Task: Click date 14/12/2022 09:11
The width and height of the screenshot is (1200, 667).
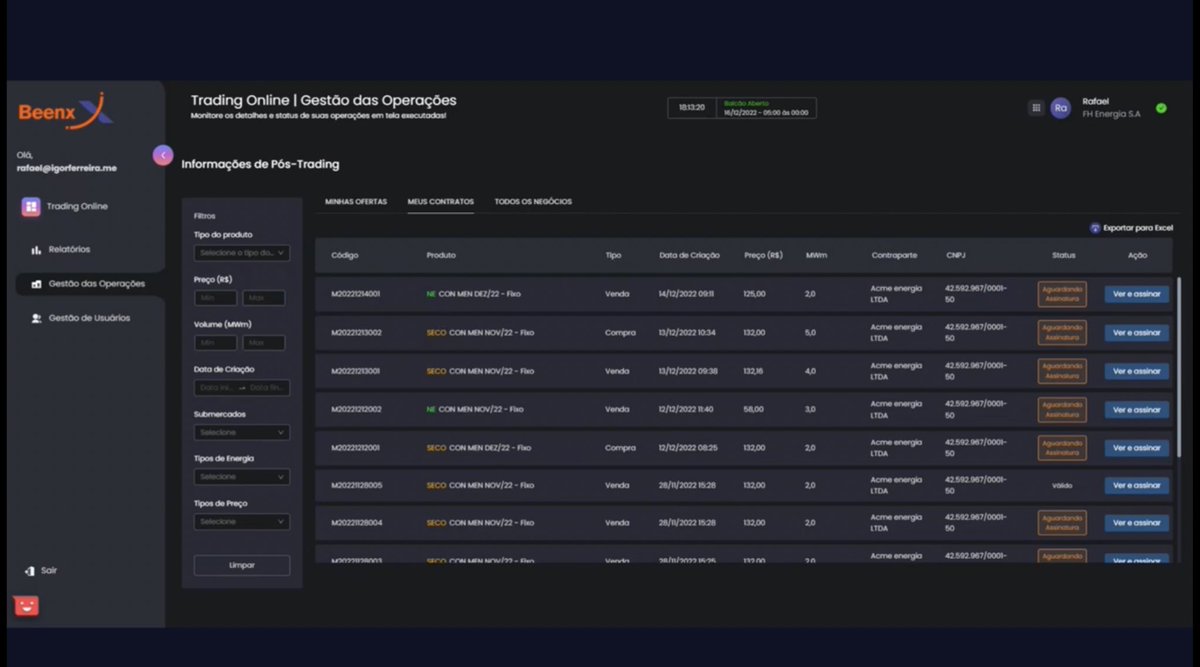Action: pyautogui.click(x=686, y=294)
